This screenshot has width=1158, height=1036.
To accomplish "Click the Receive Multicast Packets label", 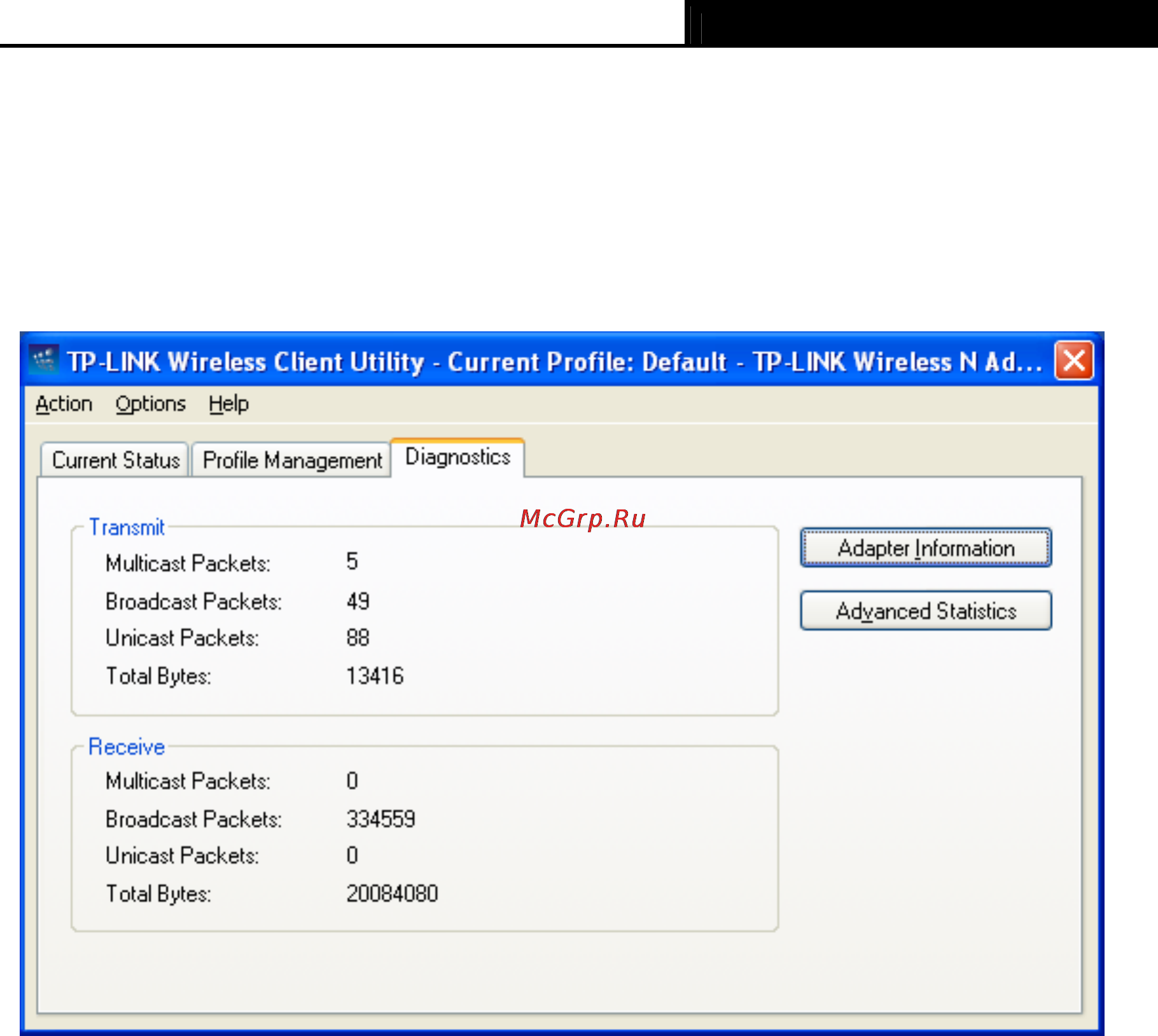I will point(188,781).
